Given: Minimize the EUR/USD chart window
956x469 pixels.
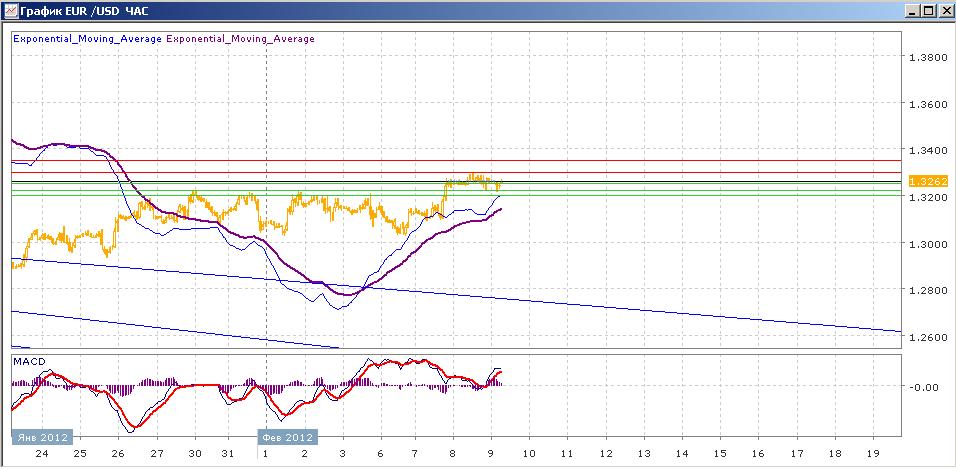Looking at the screenshot, I should click(x=913, y=10).
